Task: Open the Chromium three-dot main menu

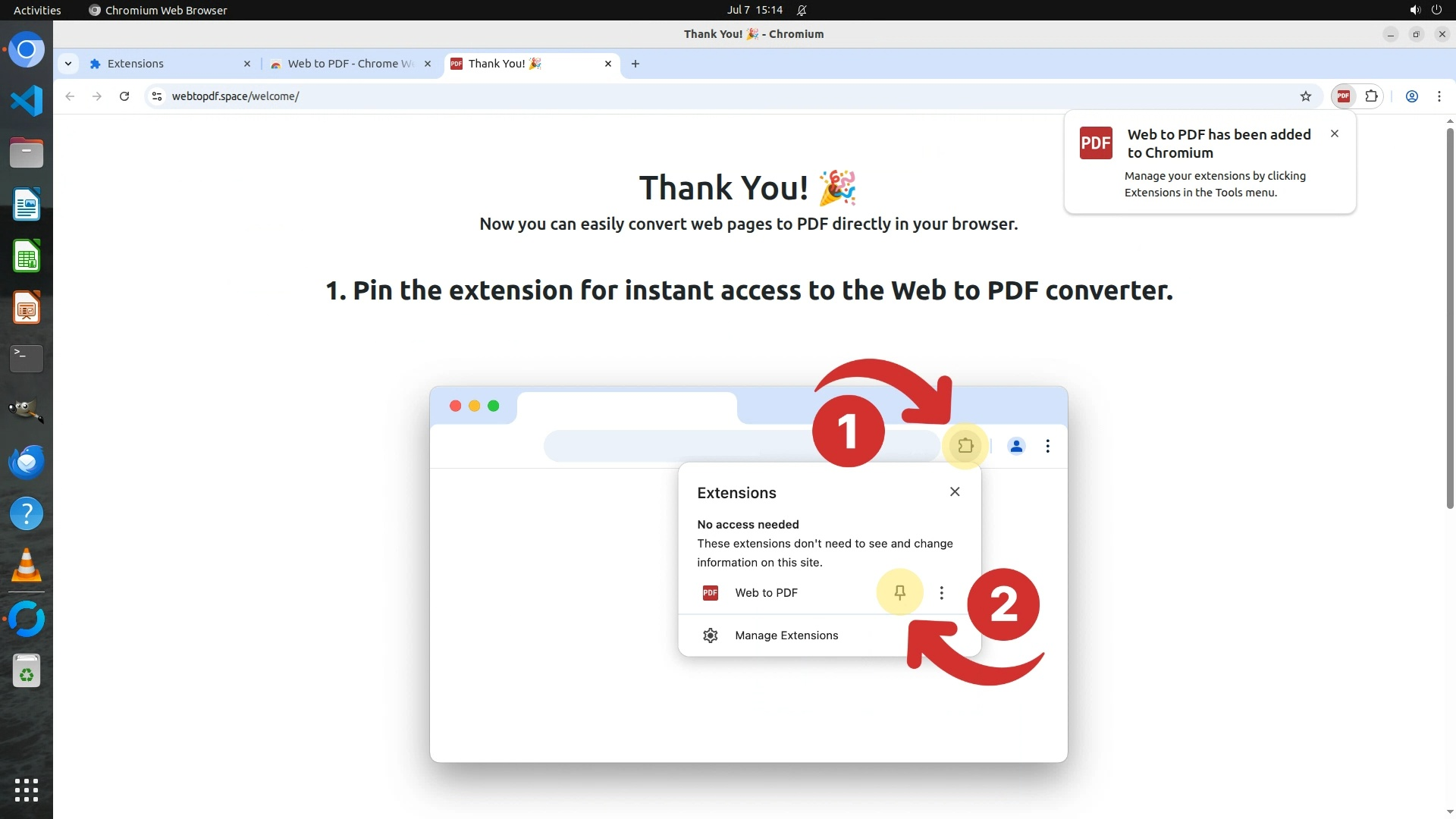Action: coord(1439,96)
